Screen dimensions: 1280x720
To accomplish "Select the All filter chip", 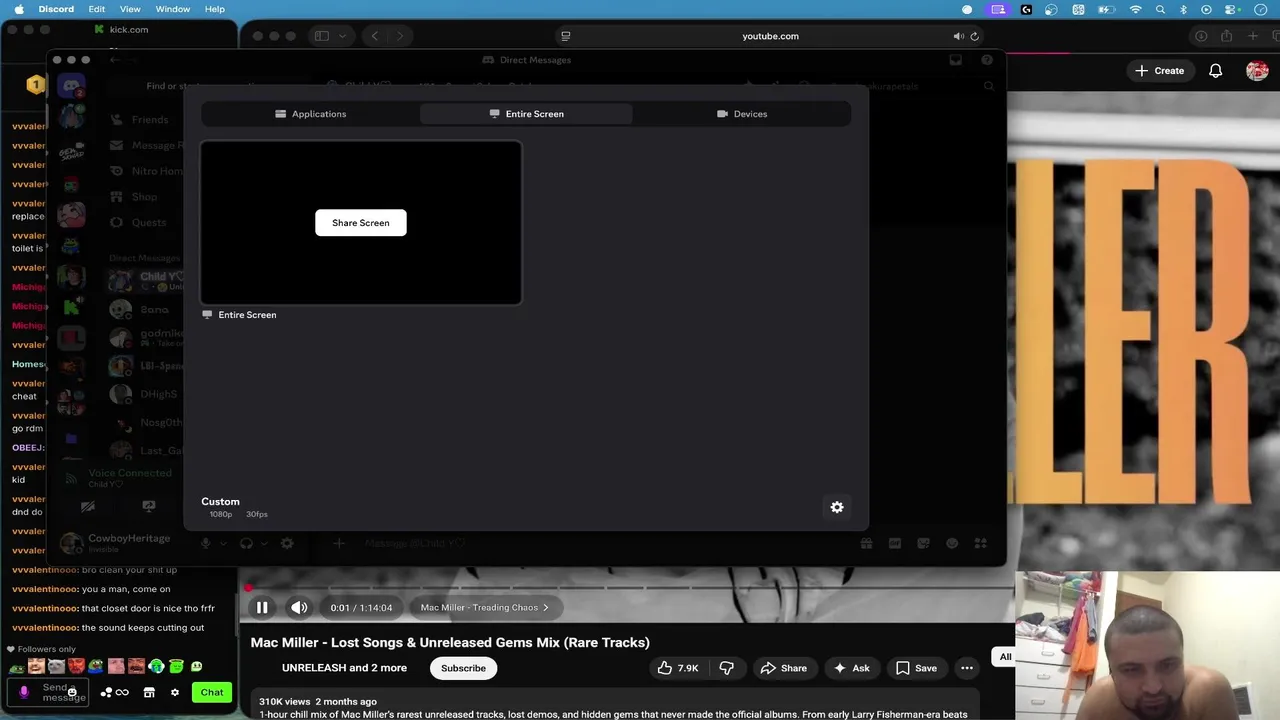I will (x=1005, y=657).
